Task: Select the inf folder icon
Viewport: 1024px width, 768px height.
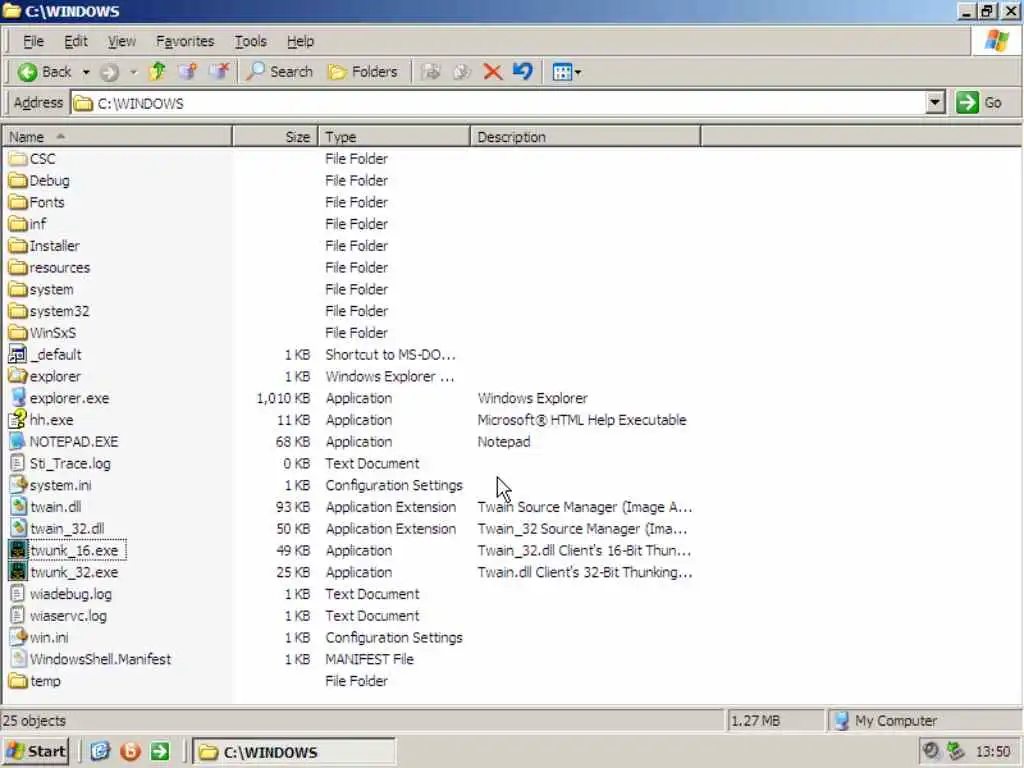Action: click(18, 224)
